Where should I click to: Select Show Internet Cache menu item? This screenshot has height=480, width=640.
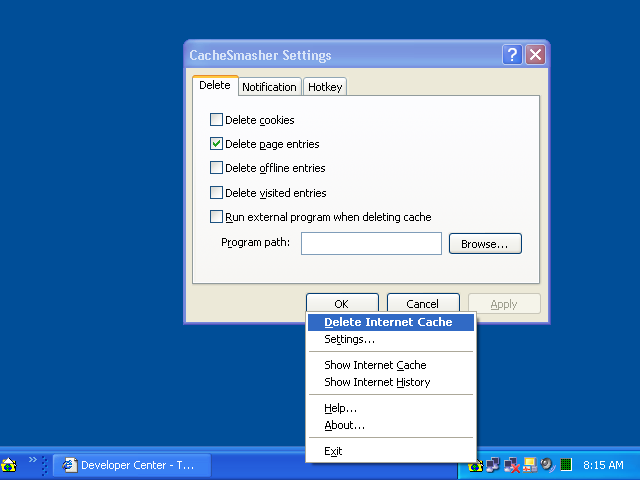pos(391,365)
